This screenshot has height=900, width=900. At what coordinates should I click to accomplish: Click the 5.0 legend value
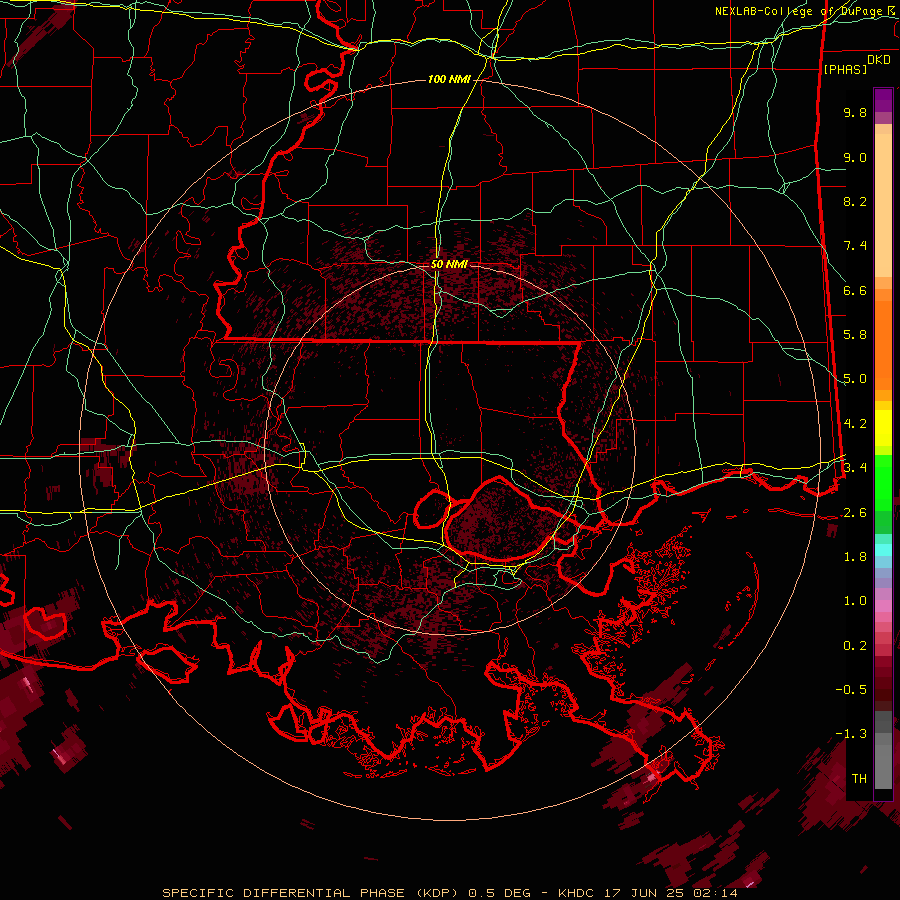pyautogui.click(x=855, y=379)
